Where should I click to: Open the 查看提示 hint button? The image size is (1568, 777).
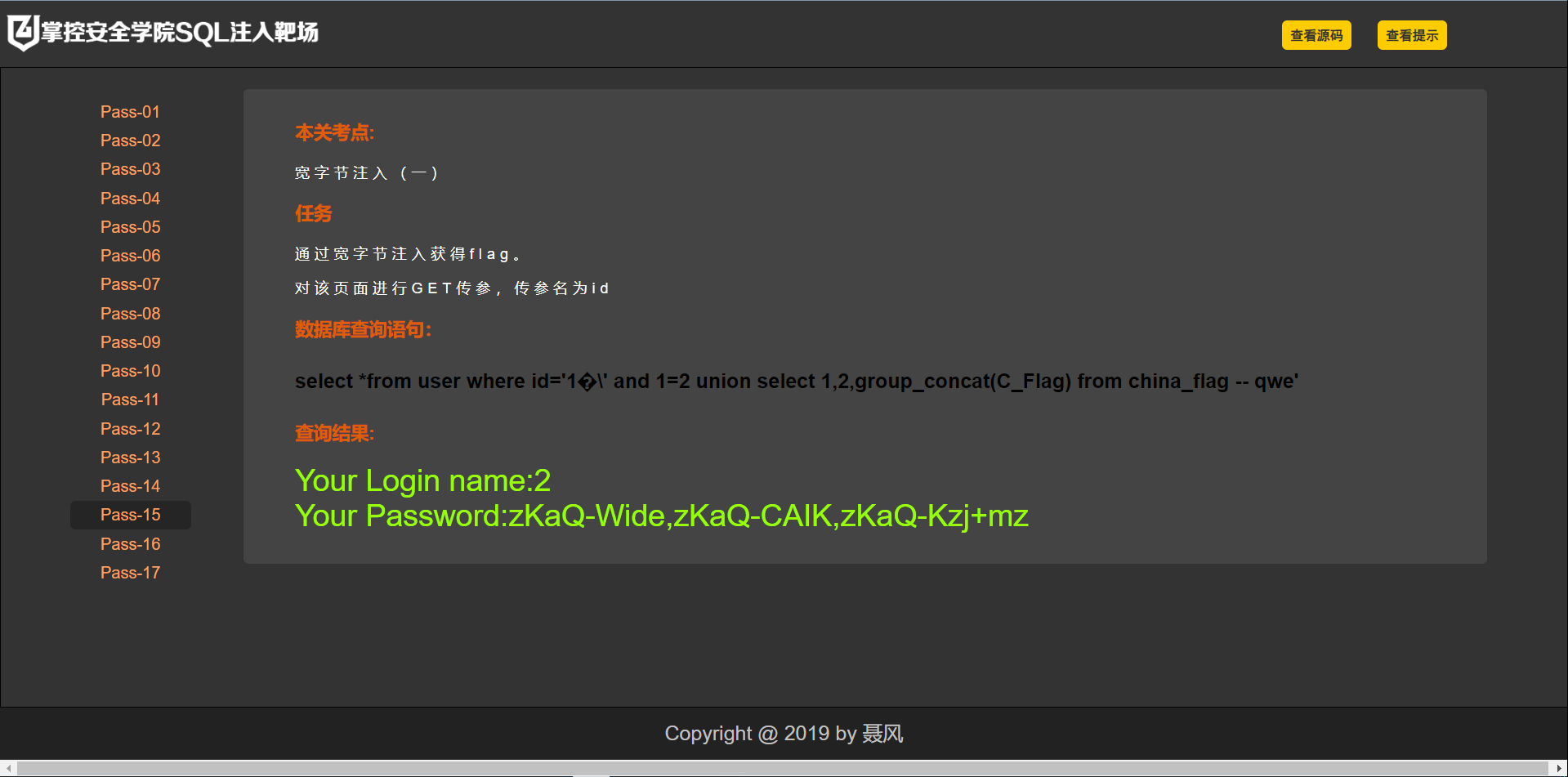(1412, 35)
